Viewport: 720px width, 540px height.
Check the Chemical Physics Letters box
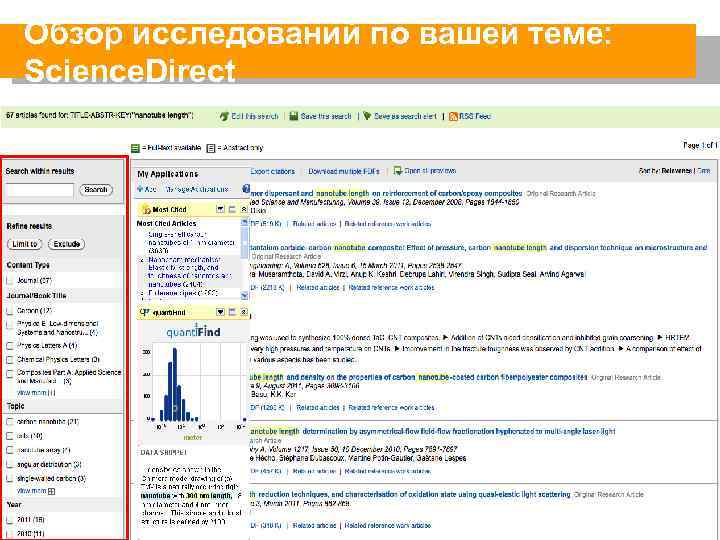(10, 360)
